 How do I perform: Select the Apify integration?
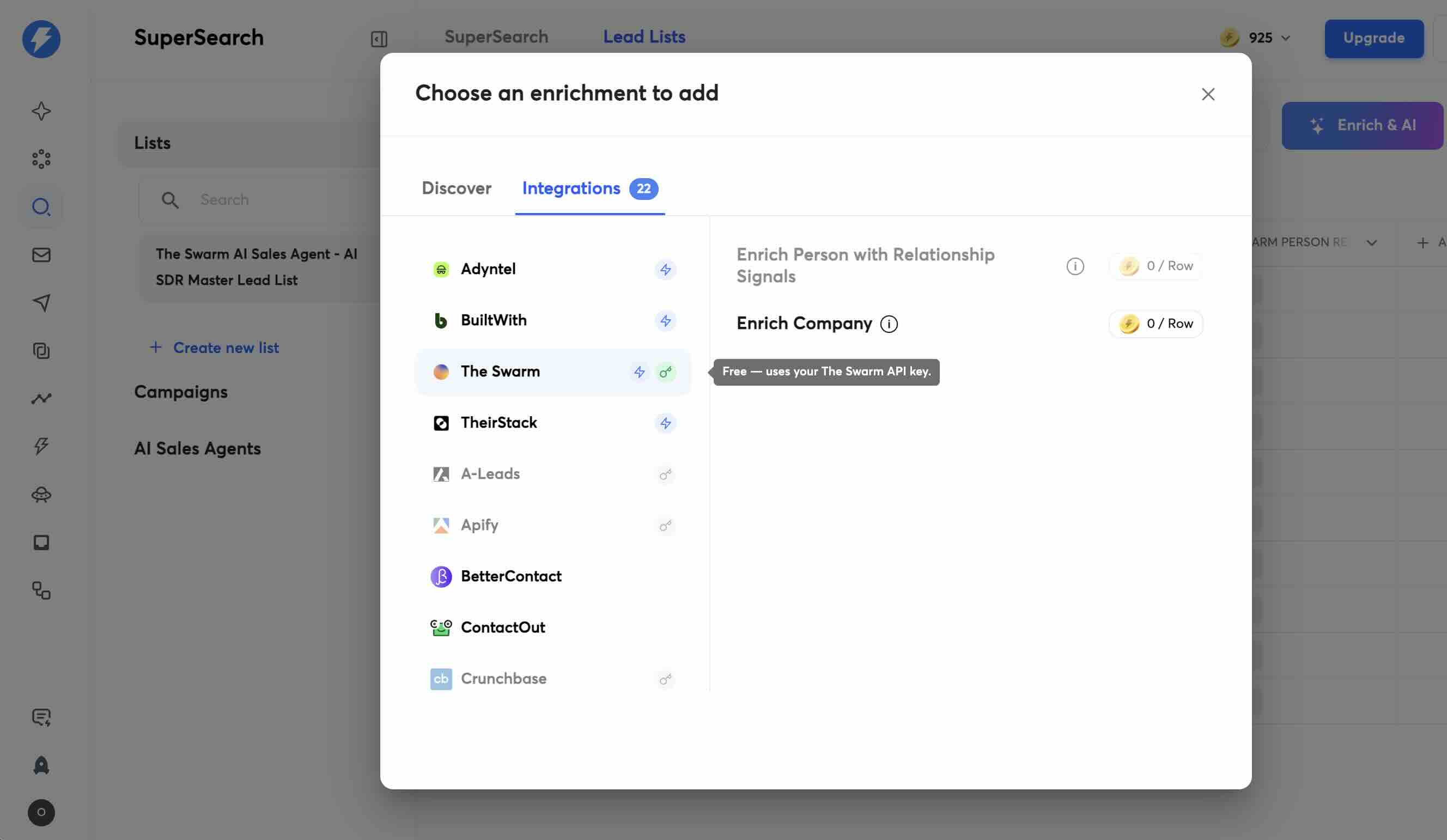553,525
